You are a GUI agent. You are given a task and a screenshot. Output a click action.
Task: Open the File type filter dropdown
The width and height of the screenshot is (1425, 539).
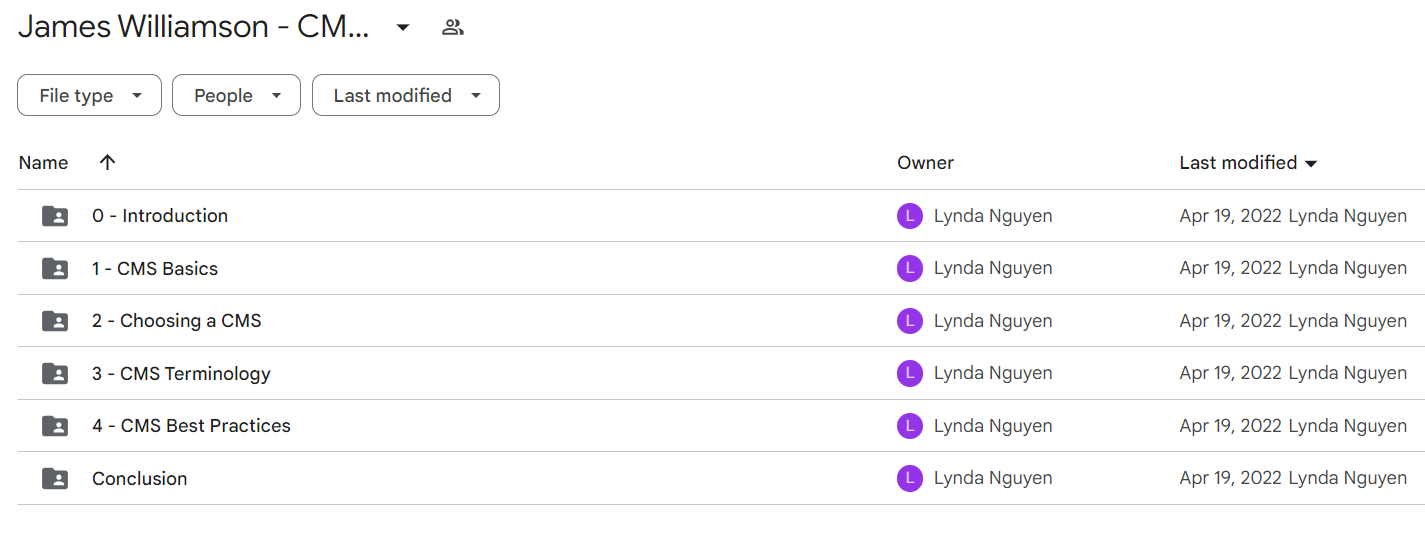[89, 95]
